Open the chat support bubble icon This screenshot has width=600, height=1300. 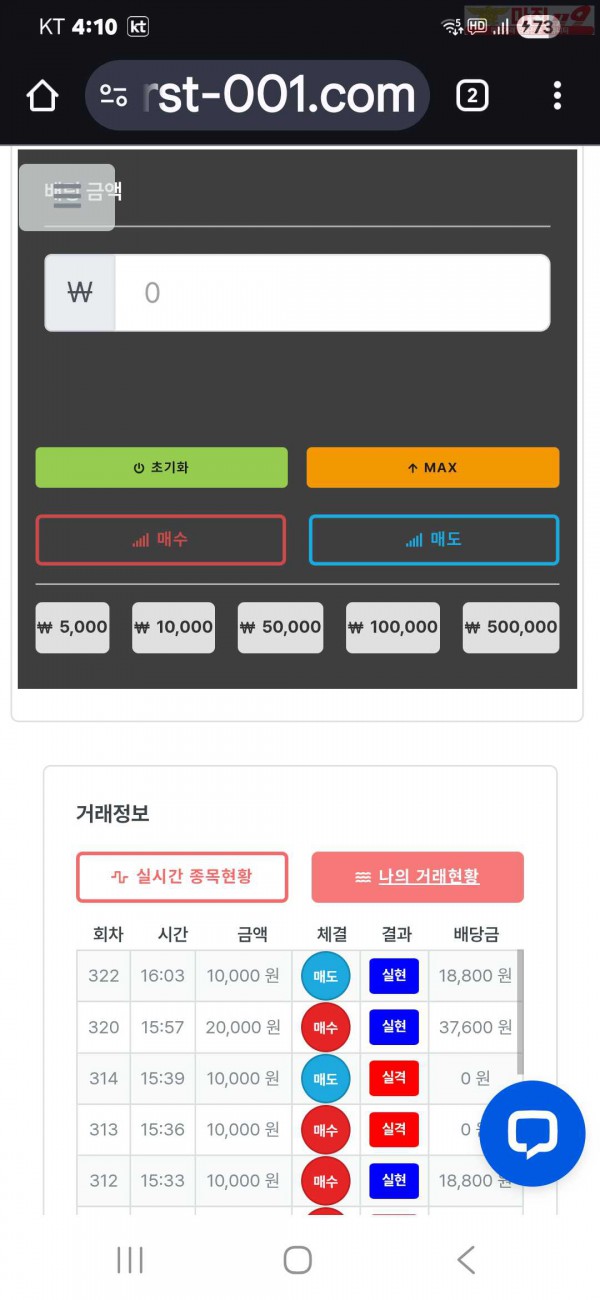[x=532, y=1133]
